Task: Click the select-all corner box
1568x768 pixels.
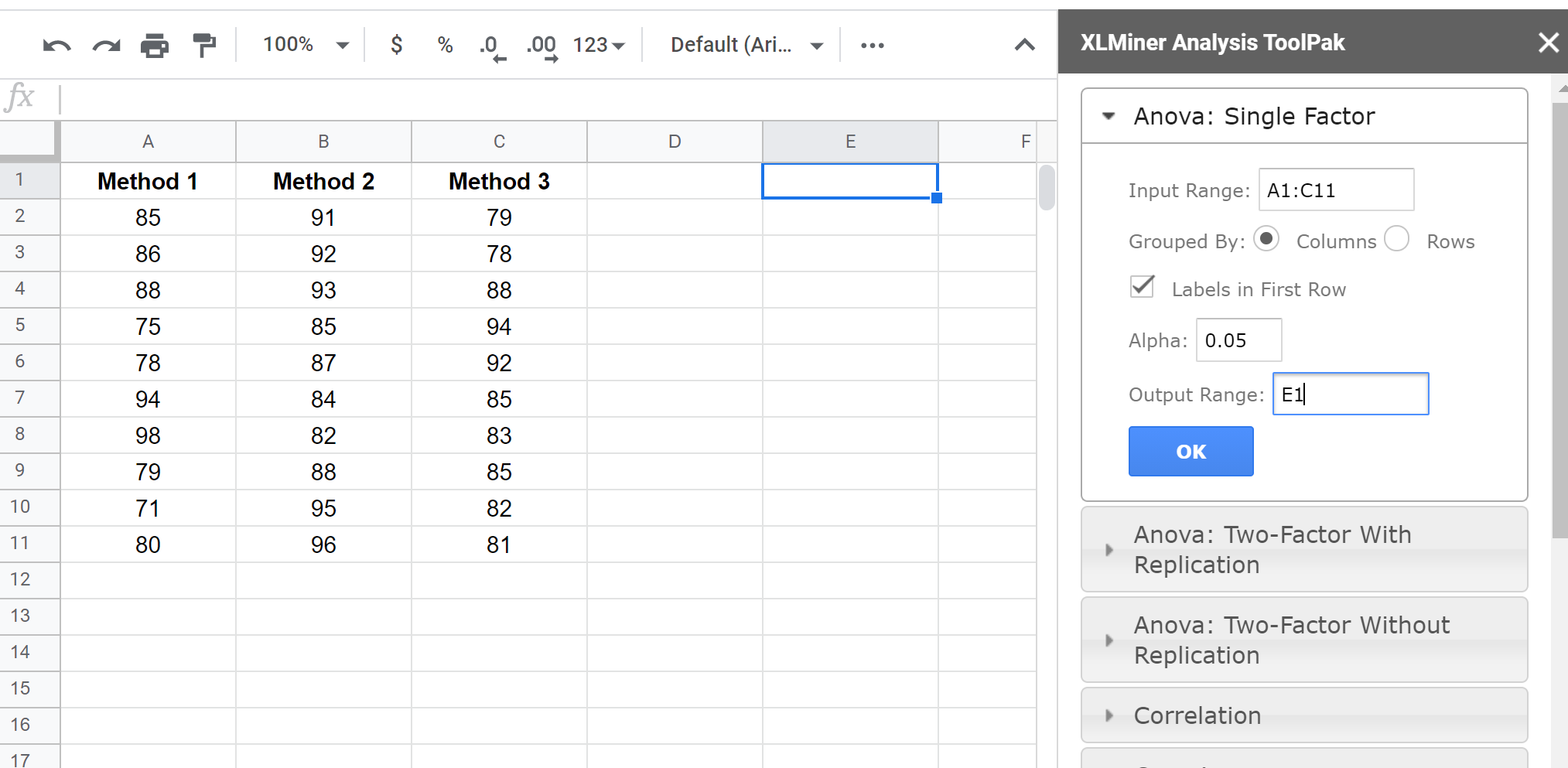Action: coord(29,142)
